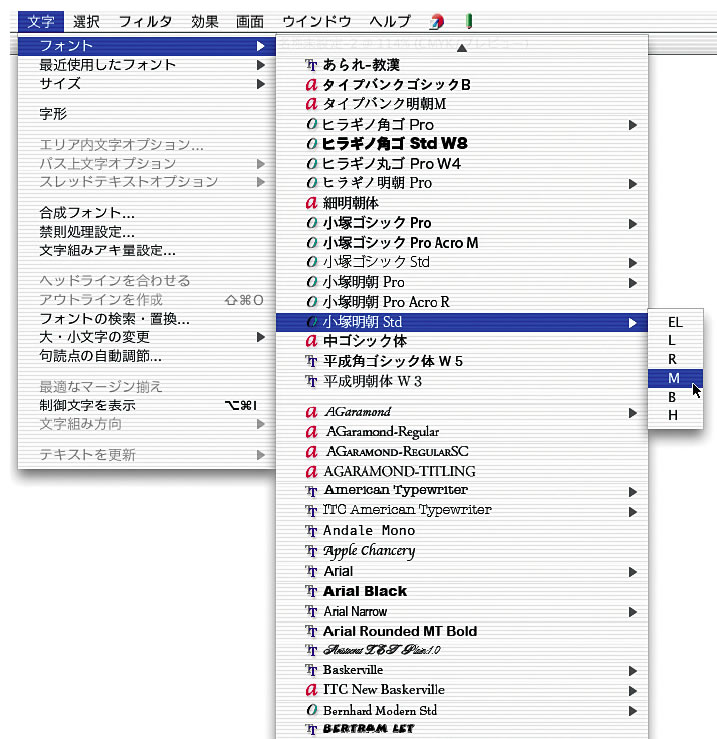Open the 文字 menu in menu bar
The image size is (717, 739).
[x=41, y=22]
